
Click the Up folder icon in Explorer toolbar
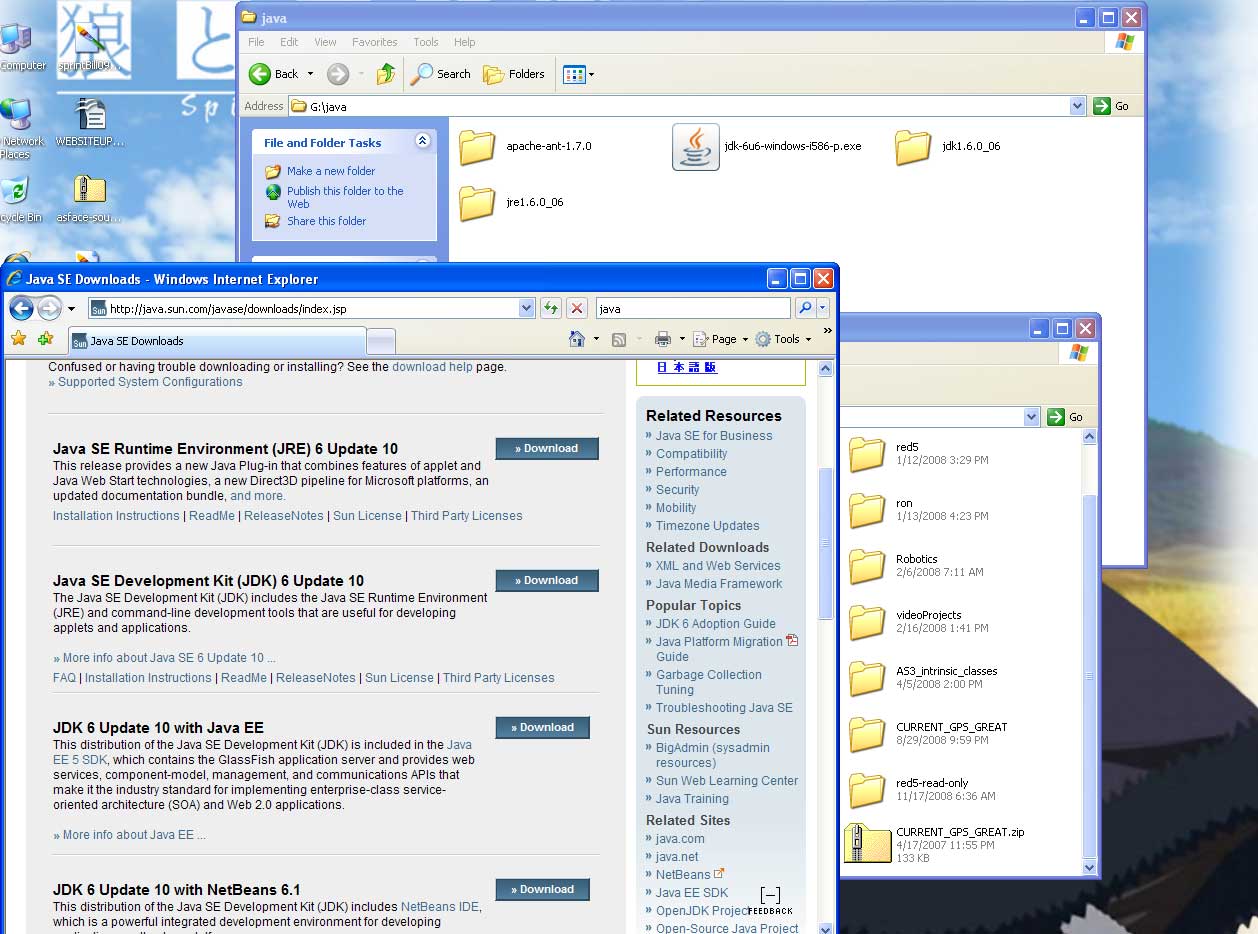point(386,74)
